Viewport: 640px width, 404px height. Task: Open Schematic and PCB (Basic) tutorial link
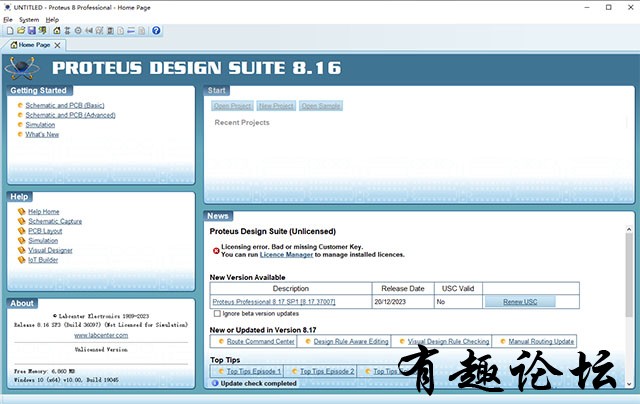(x=65, y=105)
